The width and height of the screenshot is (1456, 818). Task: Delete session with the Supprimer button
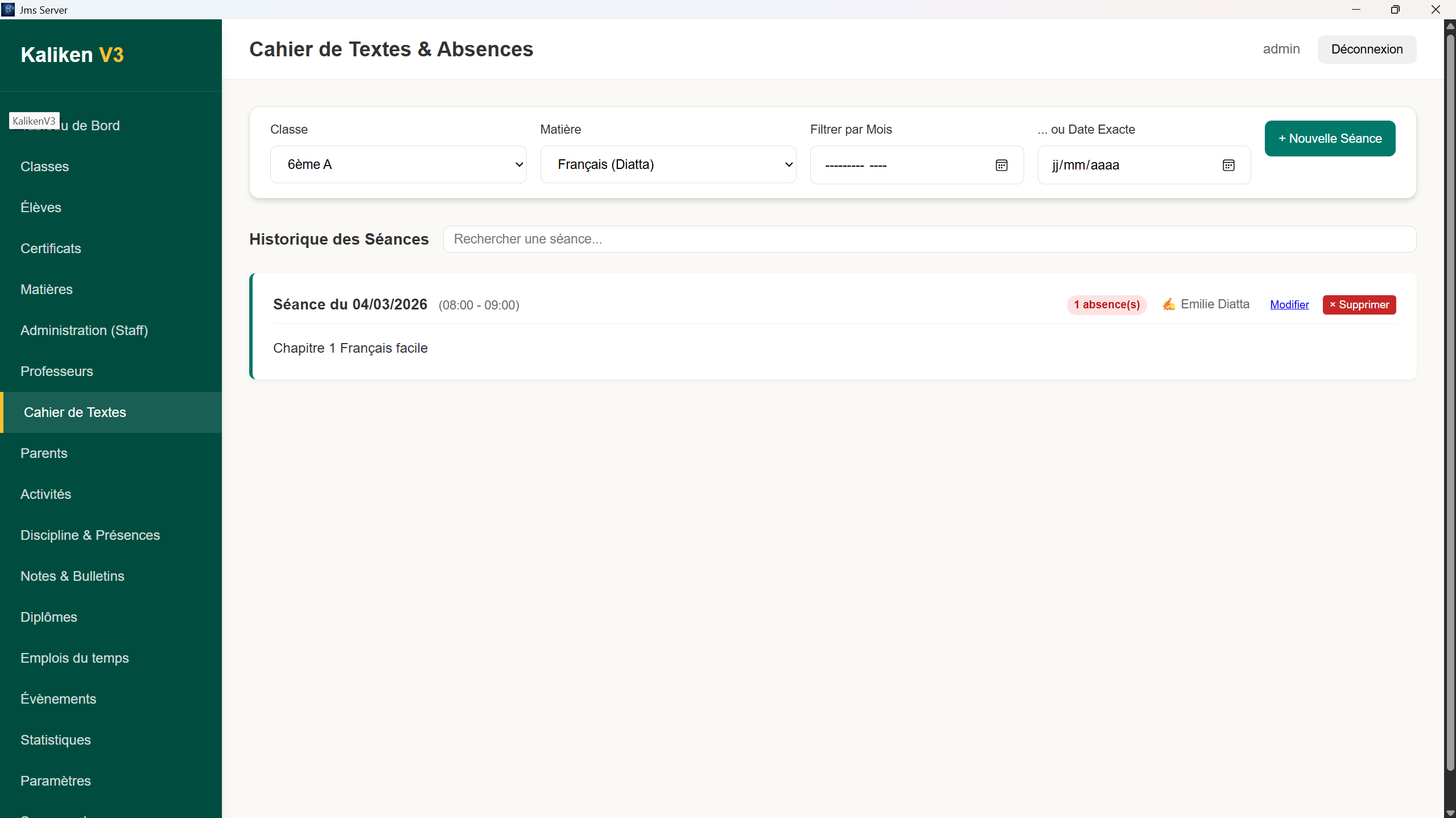pos(1359,304)
